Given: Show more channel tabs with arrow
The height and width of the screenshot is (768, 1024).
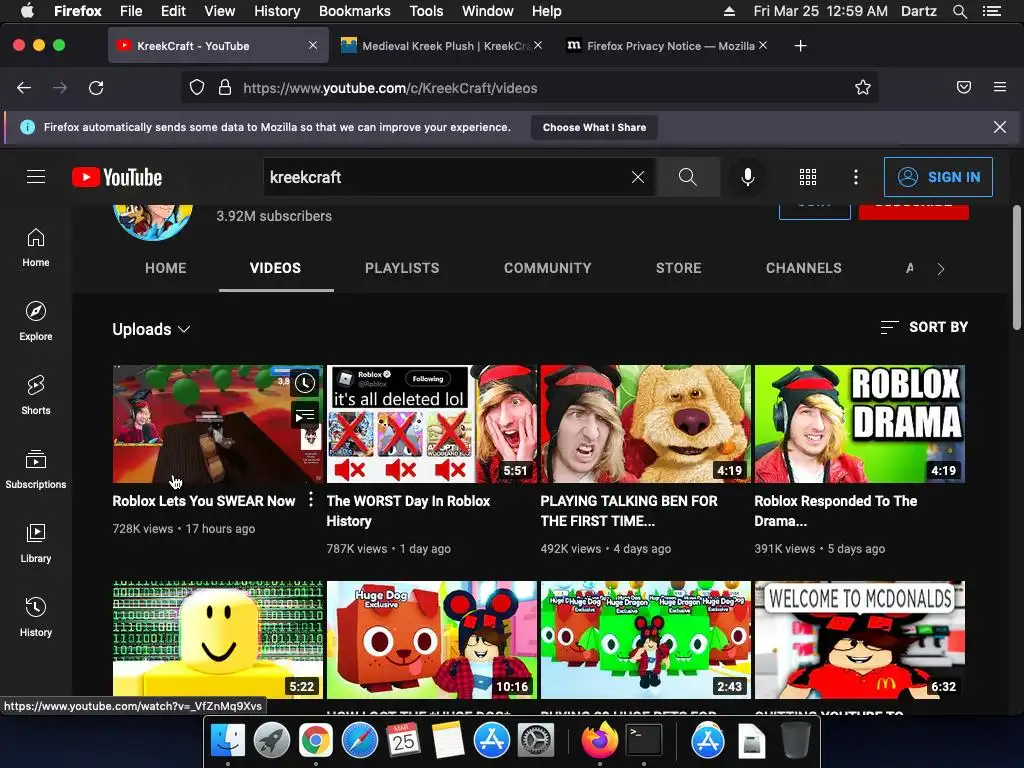Looking at the screenshot, I should pos(940,268).
